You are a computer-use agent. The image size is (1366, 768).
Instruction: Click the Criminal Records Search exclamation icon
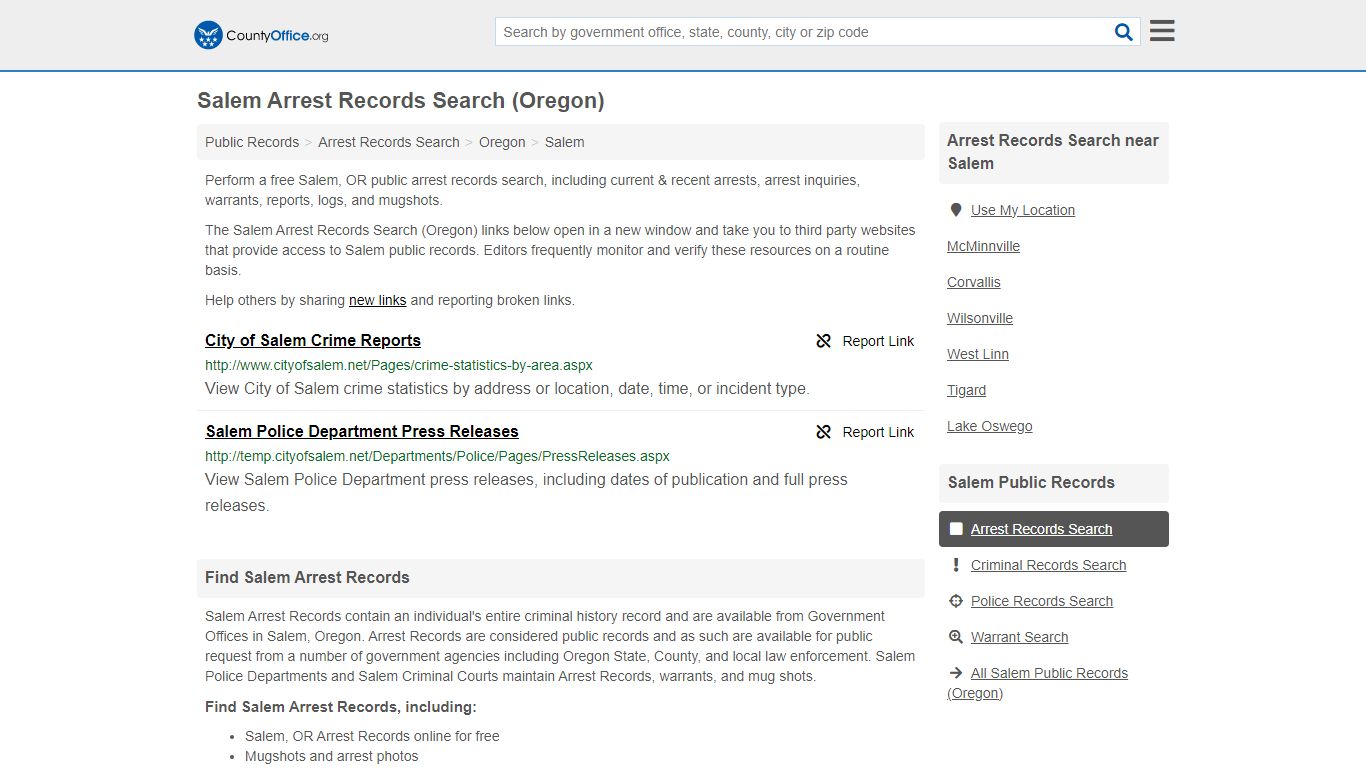(956, 565)
